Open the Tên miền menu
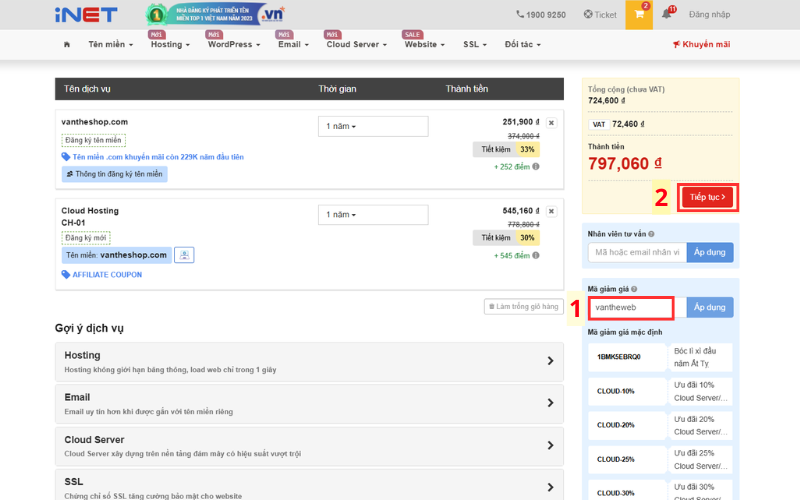The image size is (800, 500). (x=111, y=44)
